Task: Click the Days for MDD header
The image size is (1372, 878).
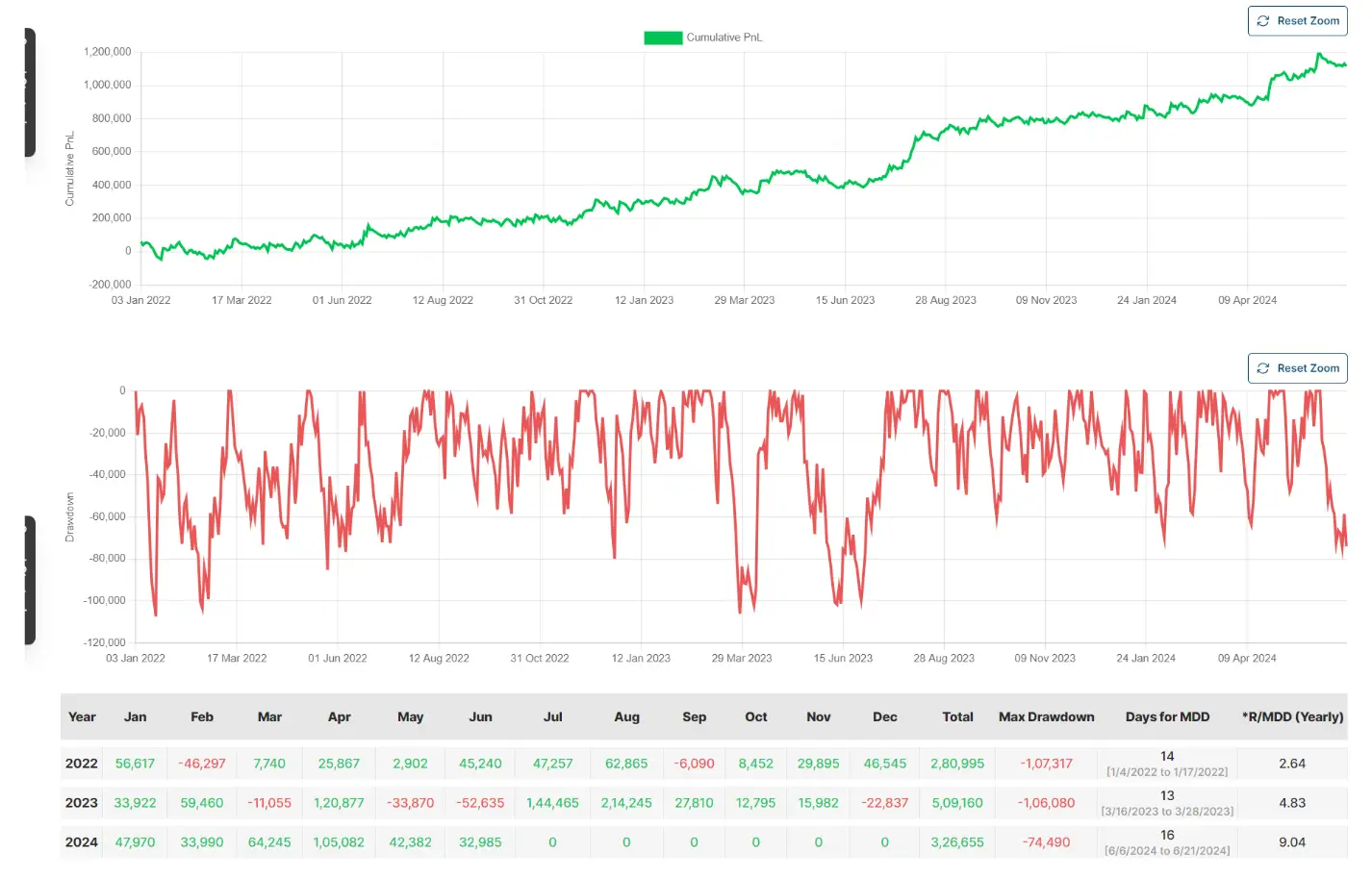Action: click(x=1167, y=717)
